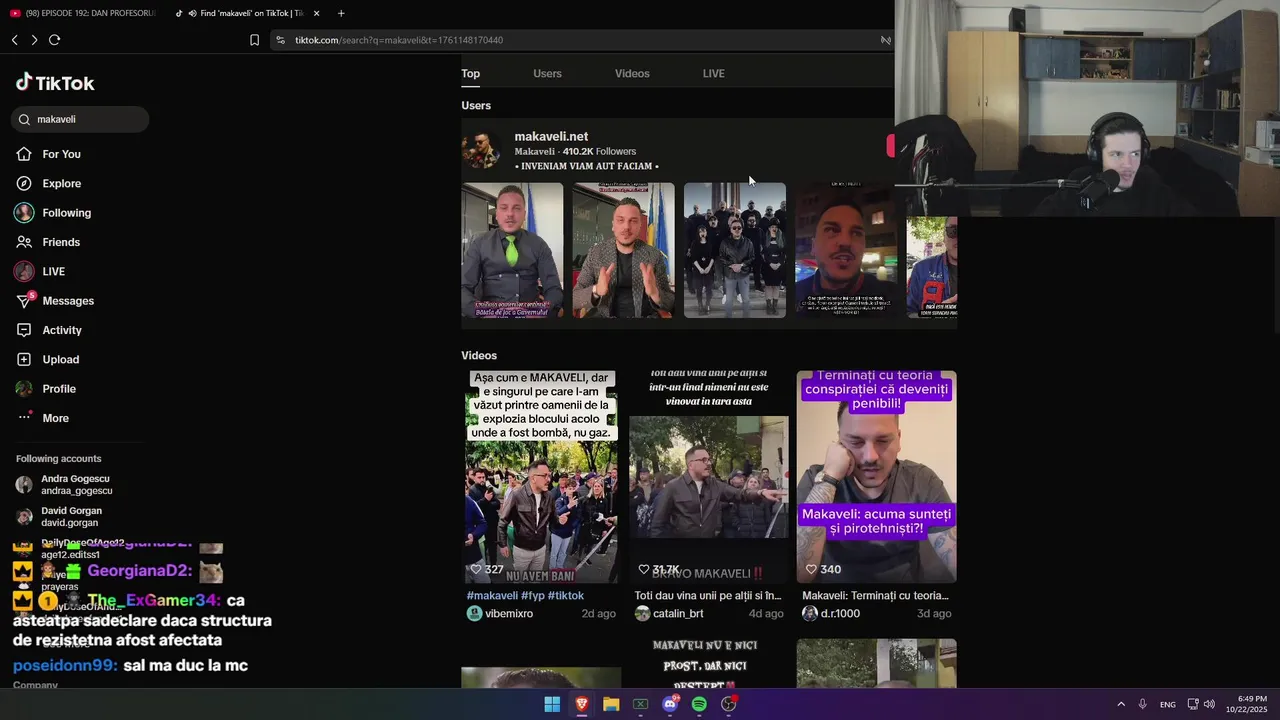1280x720 pixels.
Task: Click the #makaveli #fyp #tiktok hashtags caption
Action: pos(525,595)
